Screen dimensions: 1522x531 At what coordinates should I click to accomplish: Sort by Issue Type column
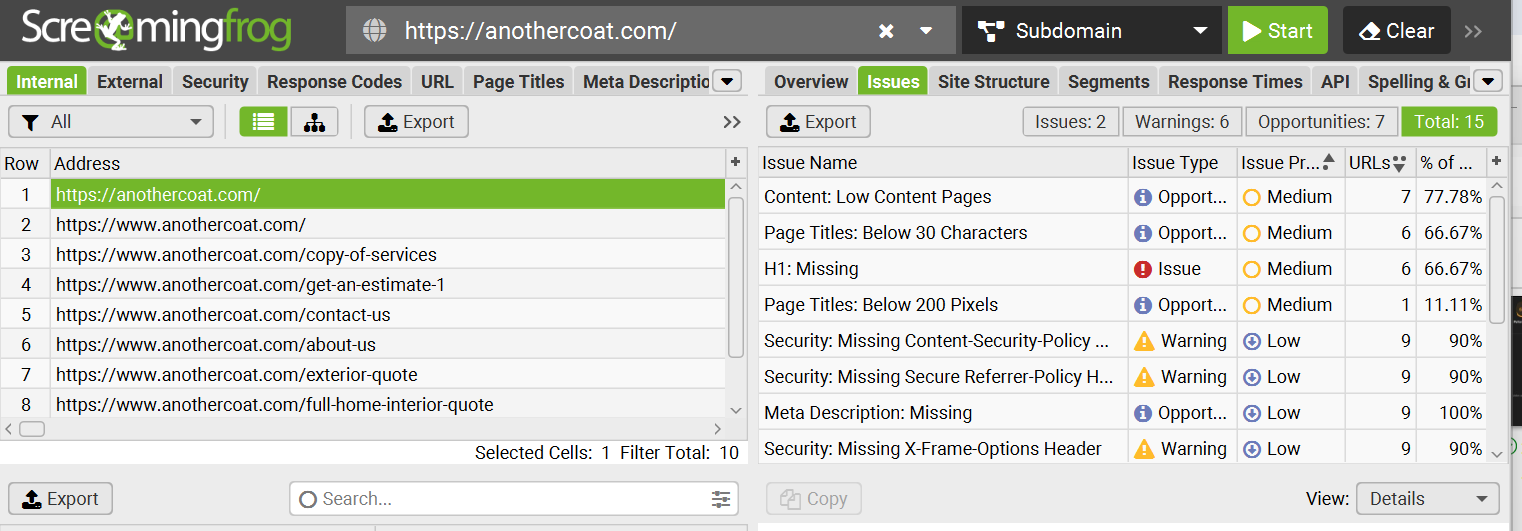1183,163
